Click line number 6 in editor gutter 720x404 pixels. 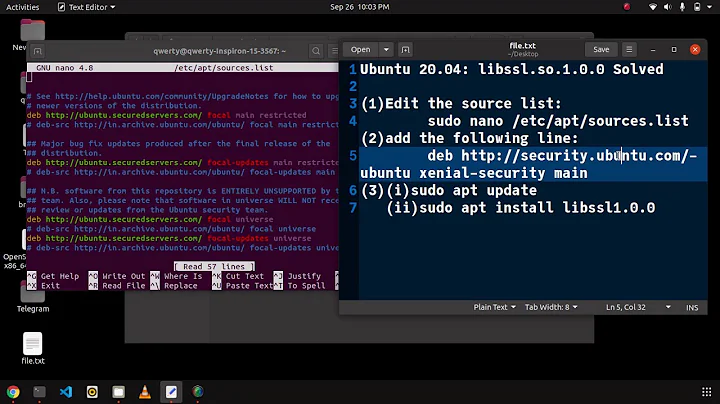[x=353, y=191]
